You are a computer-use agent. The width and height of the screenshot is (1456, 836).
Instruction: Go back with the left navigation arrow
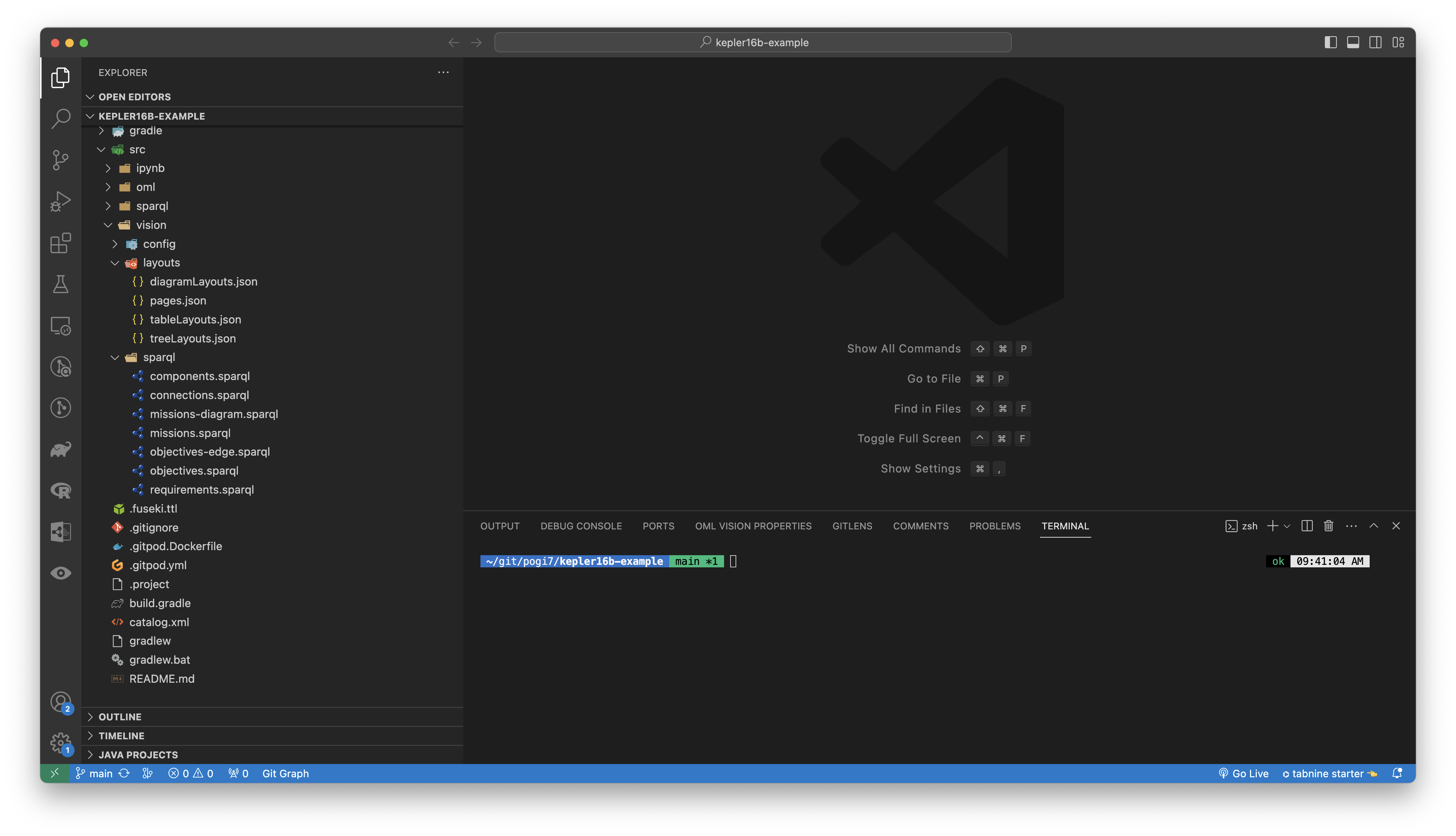454,43
